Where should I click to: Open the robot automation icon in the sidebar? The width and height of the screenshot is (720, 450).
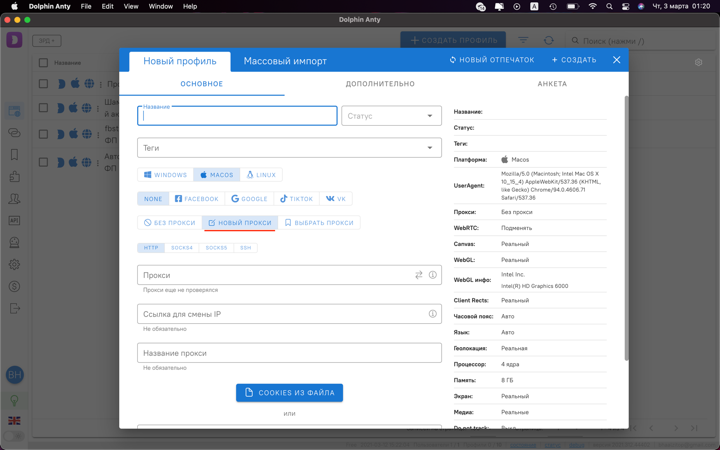click(14, 242)
